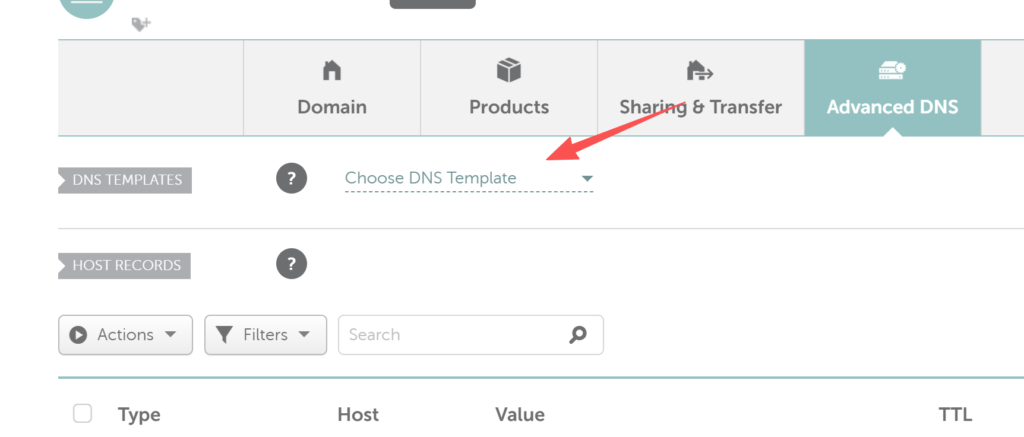Screen dimensions: 1024x437
Task: Open help for DNS Templates
Action: [291, 178]
